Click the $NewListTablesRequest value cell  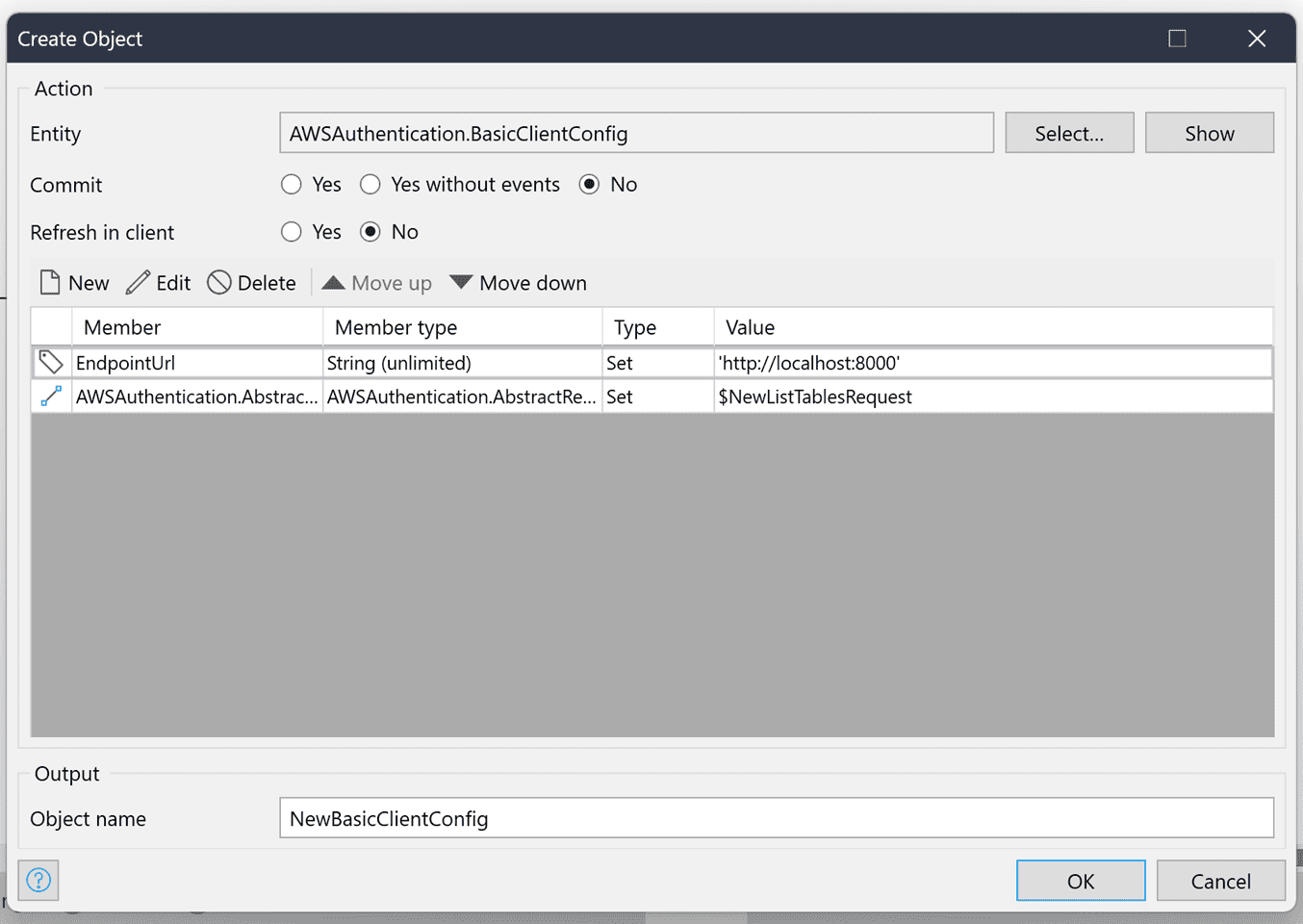pyautogui.click(x=994, y=397)
